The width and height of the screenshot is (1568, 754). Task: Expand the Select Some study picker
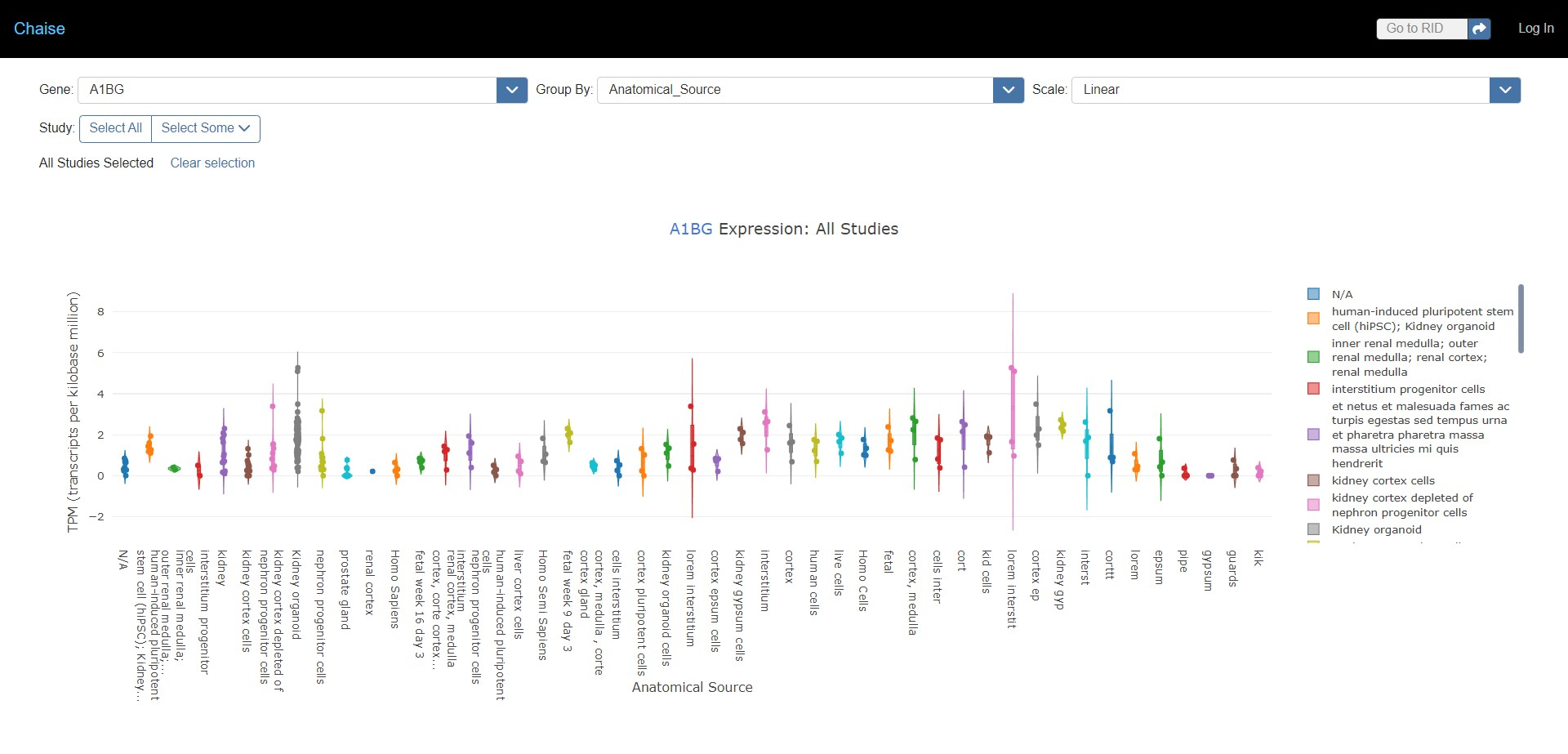(x=204, y=128)
